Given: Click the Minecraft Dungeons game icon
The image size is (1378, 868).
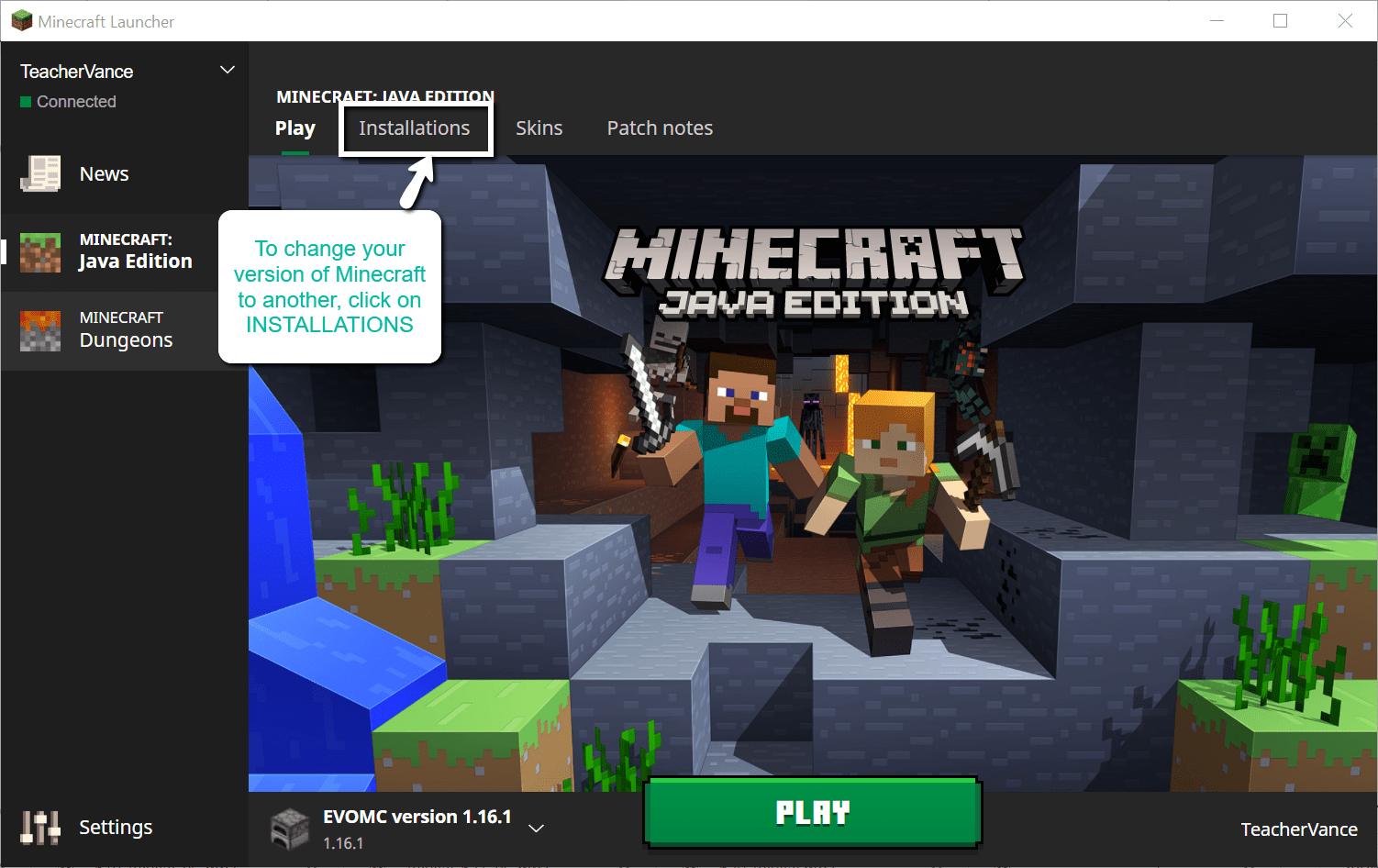Looking at the screenshot, I should click(x=40, y=331).
